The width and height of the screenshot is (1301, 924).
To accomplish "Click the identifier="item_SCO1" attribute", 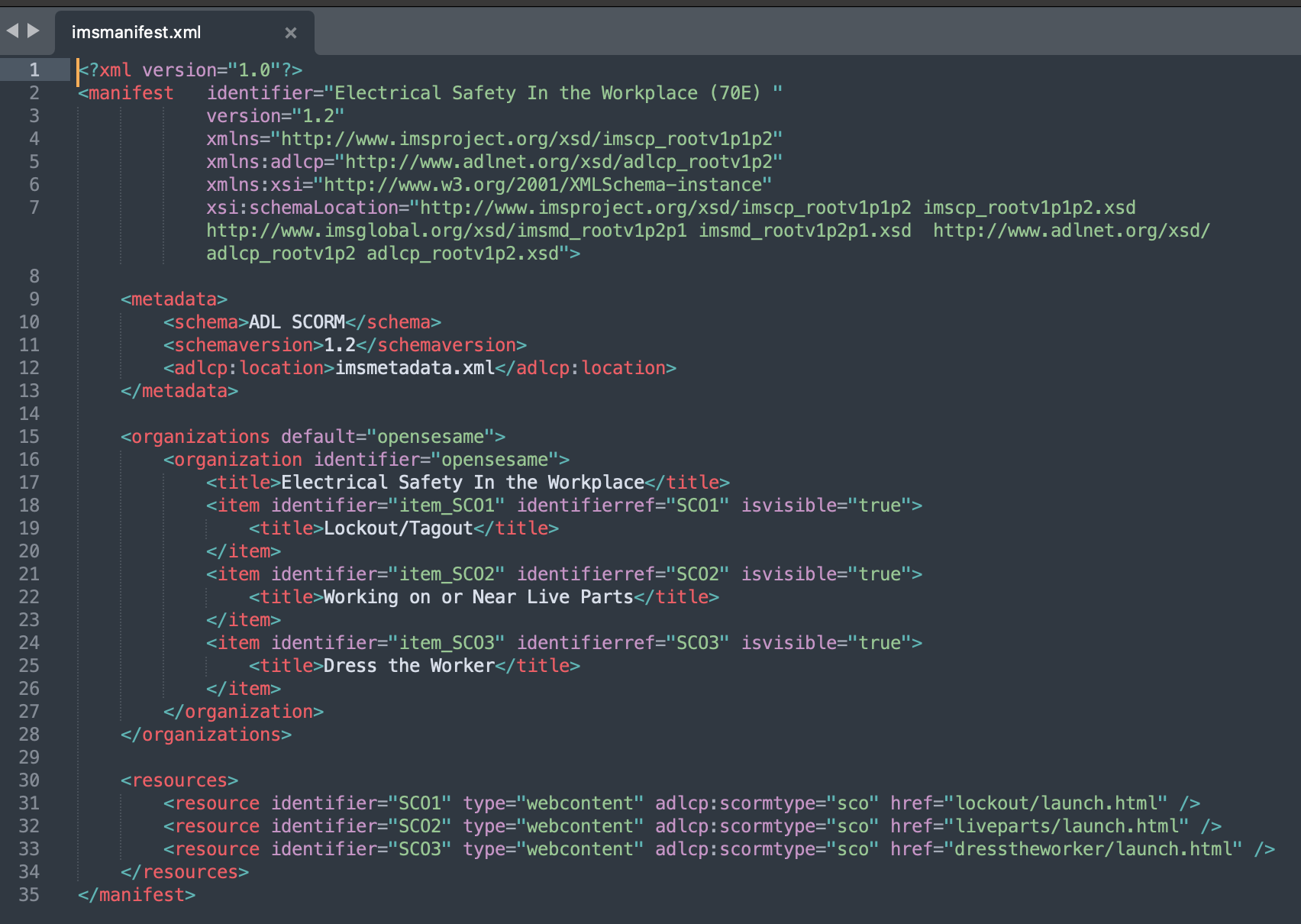I will [388, 506].
